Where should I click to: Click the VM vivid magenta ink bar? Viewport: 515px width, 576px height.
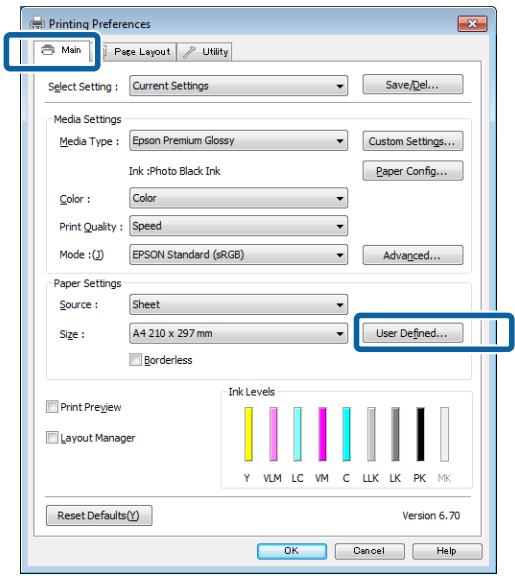pyautogui.click(x=322, y=434)
